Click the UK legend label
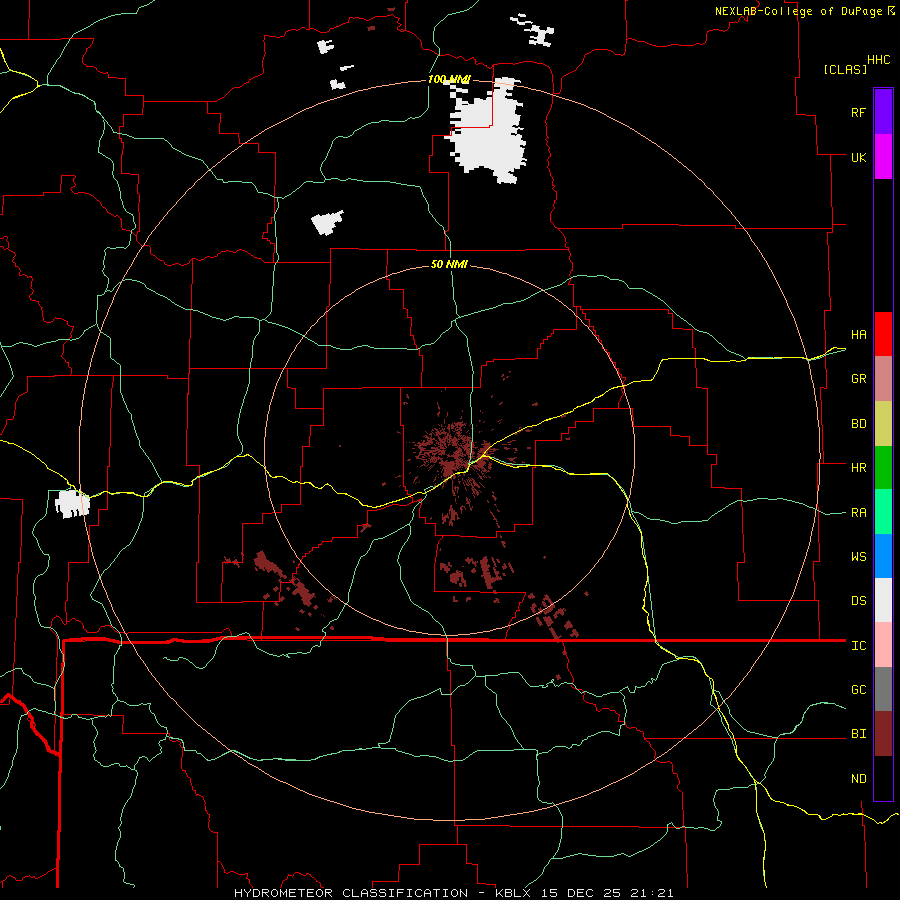900x900 pixels. coord(858,157)
